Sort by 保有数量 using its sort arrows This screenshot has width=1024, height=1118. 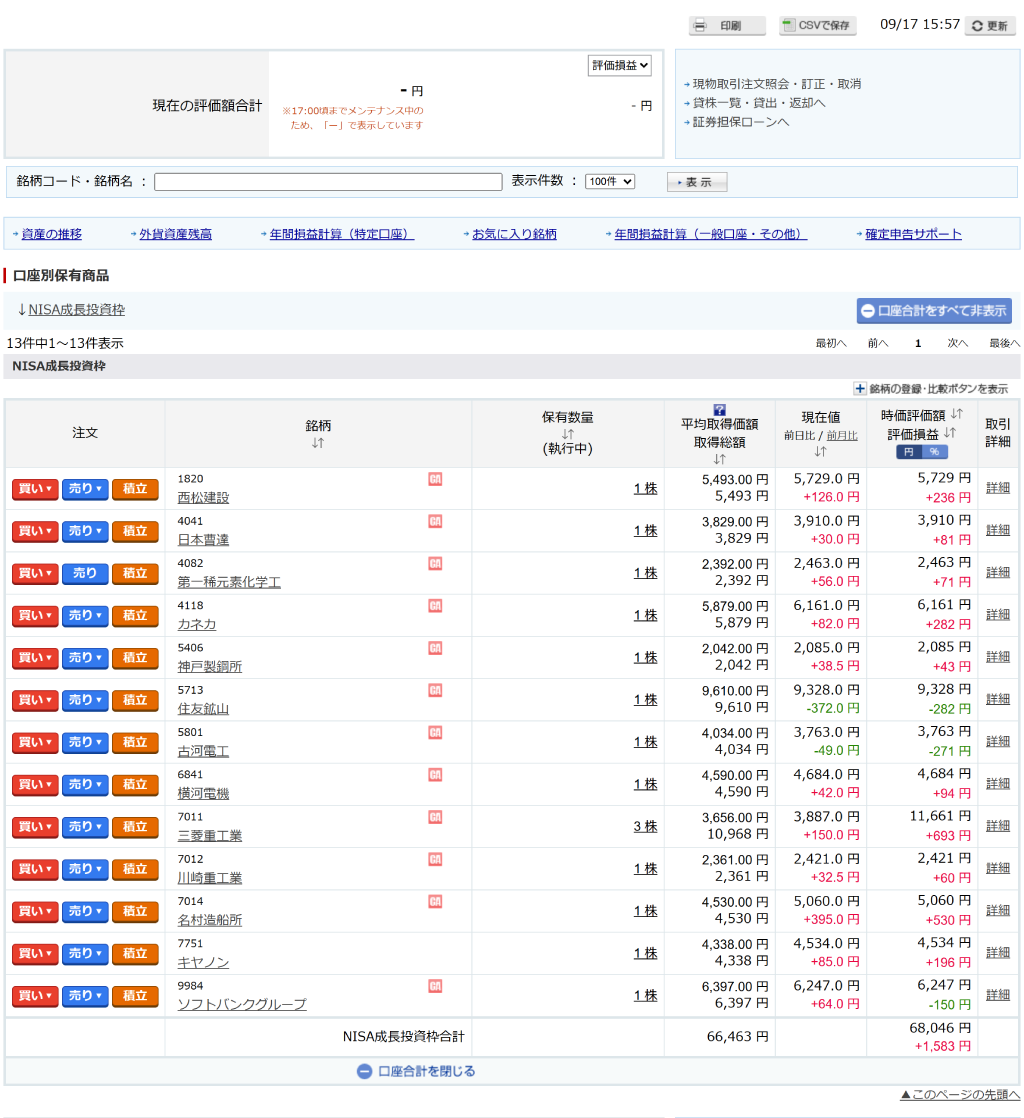568,434
